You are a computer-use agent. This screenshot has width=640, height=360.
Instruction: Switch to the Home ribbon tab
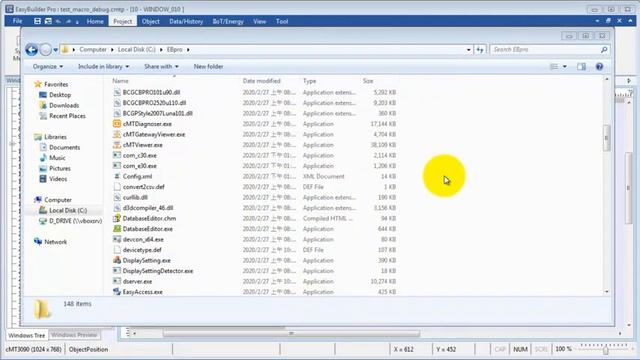(95, 21)
